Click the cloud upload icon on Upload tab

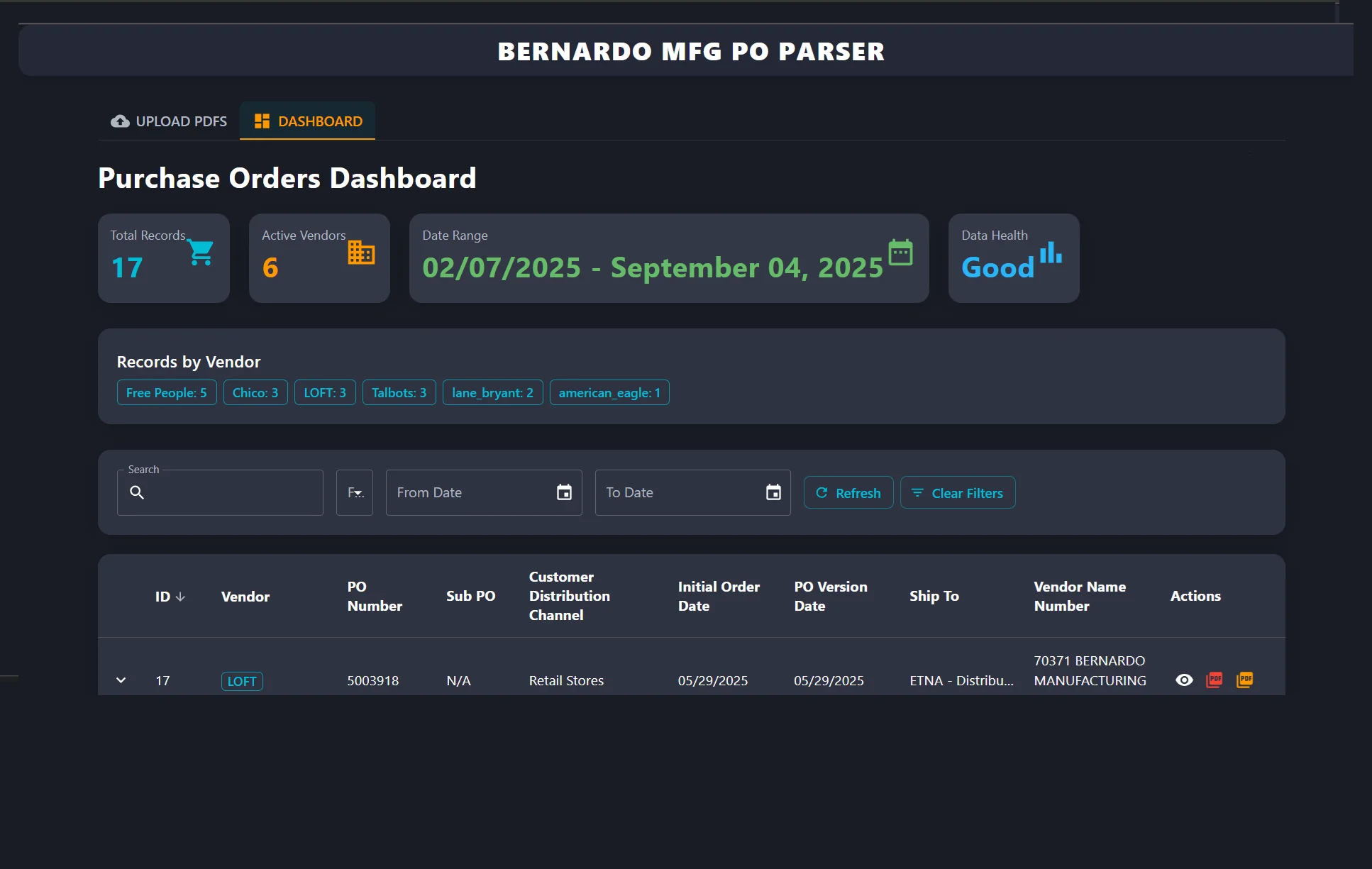[x=120, y=121]
